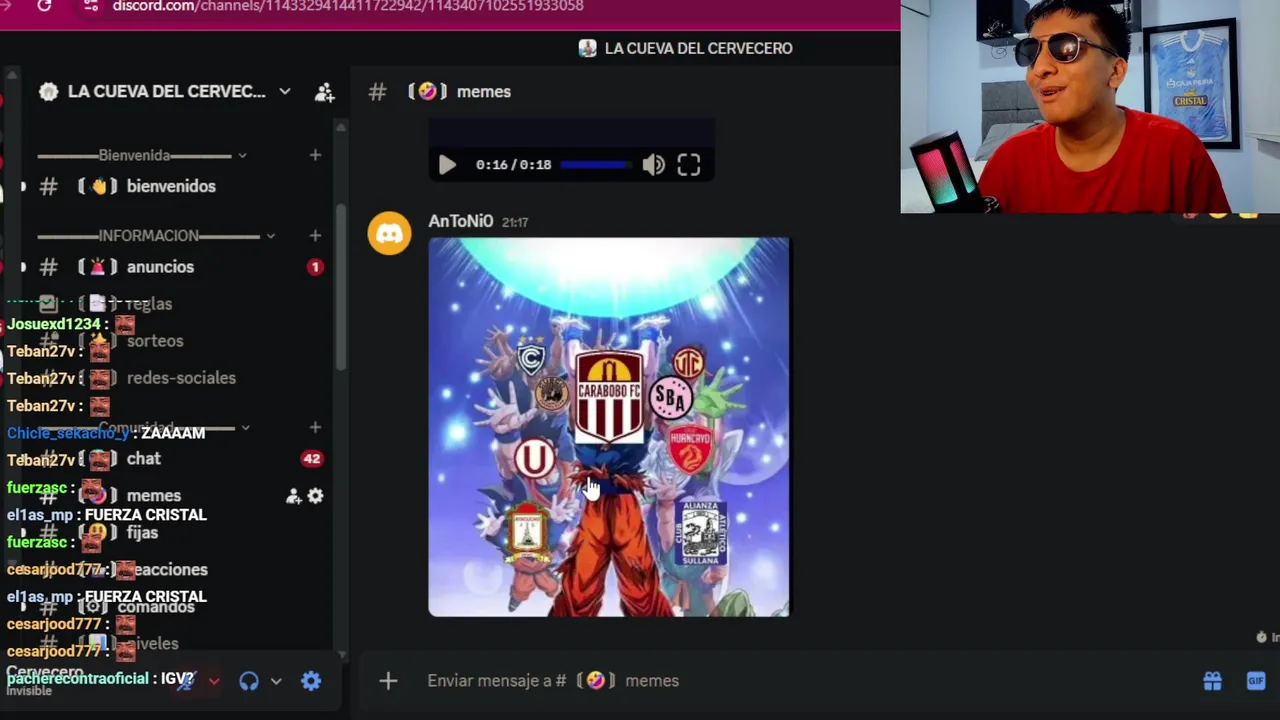
Task: Click the video time label 0:16 / 0:18
Action: 514,165
